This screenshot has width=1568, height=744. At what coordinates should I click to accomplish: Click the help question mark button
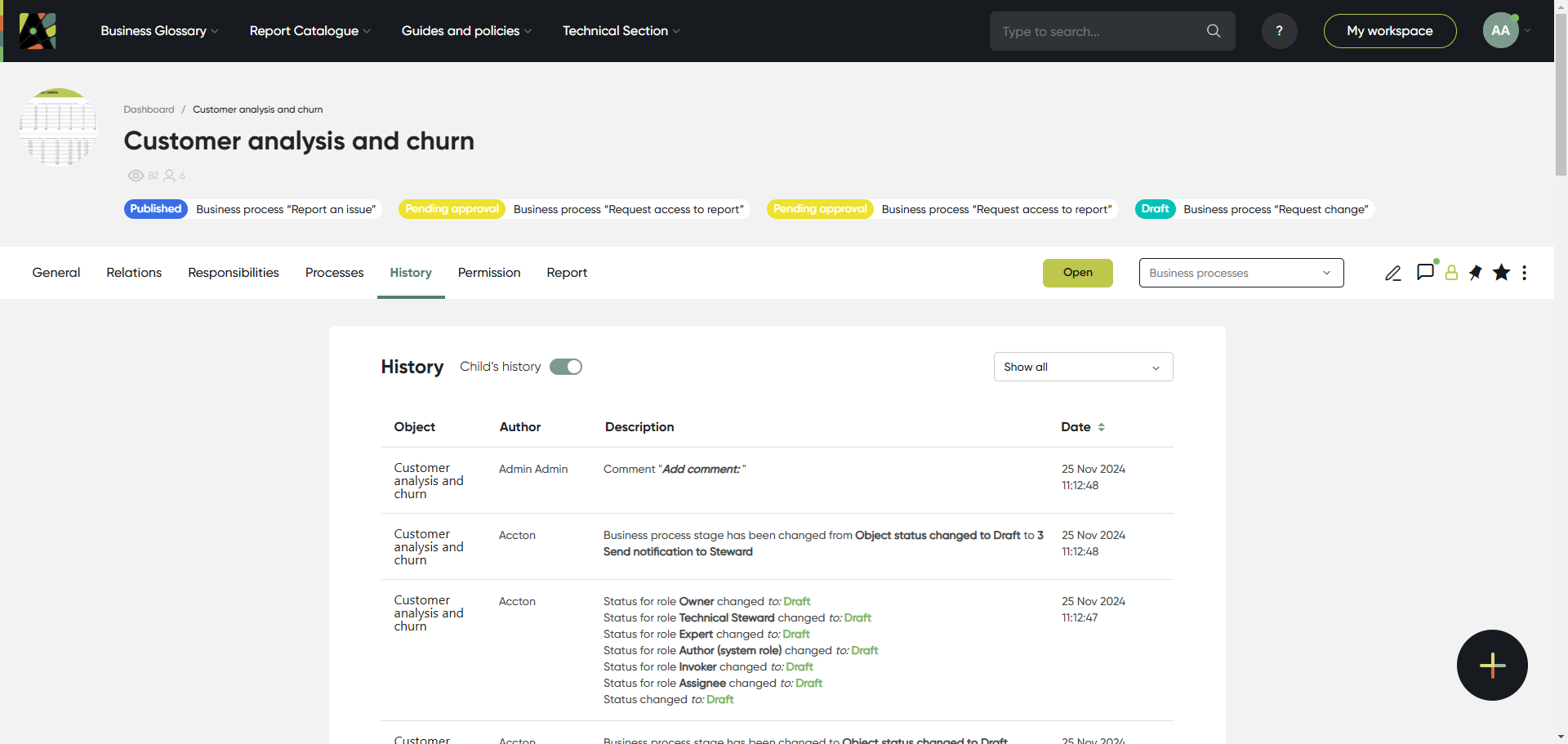click(1279, 31)
